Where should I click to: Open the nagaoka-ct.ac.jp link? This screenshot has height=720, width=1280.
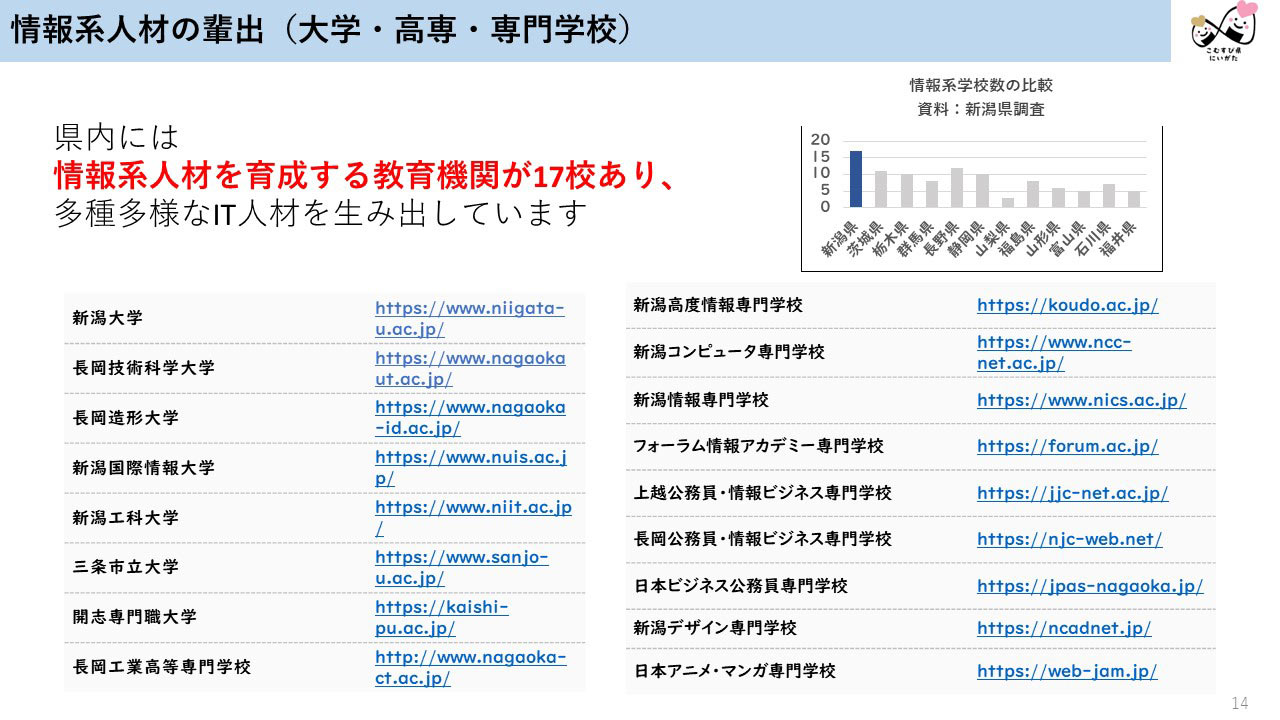pyautogui.click(x=471, y=667)
